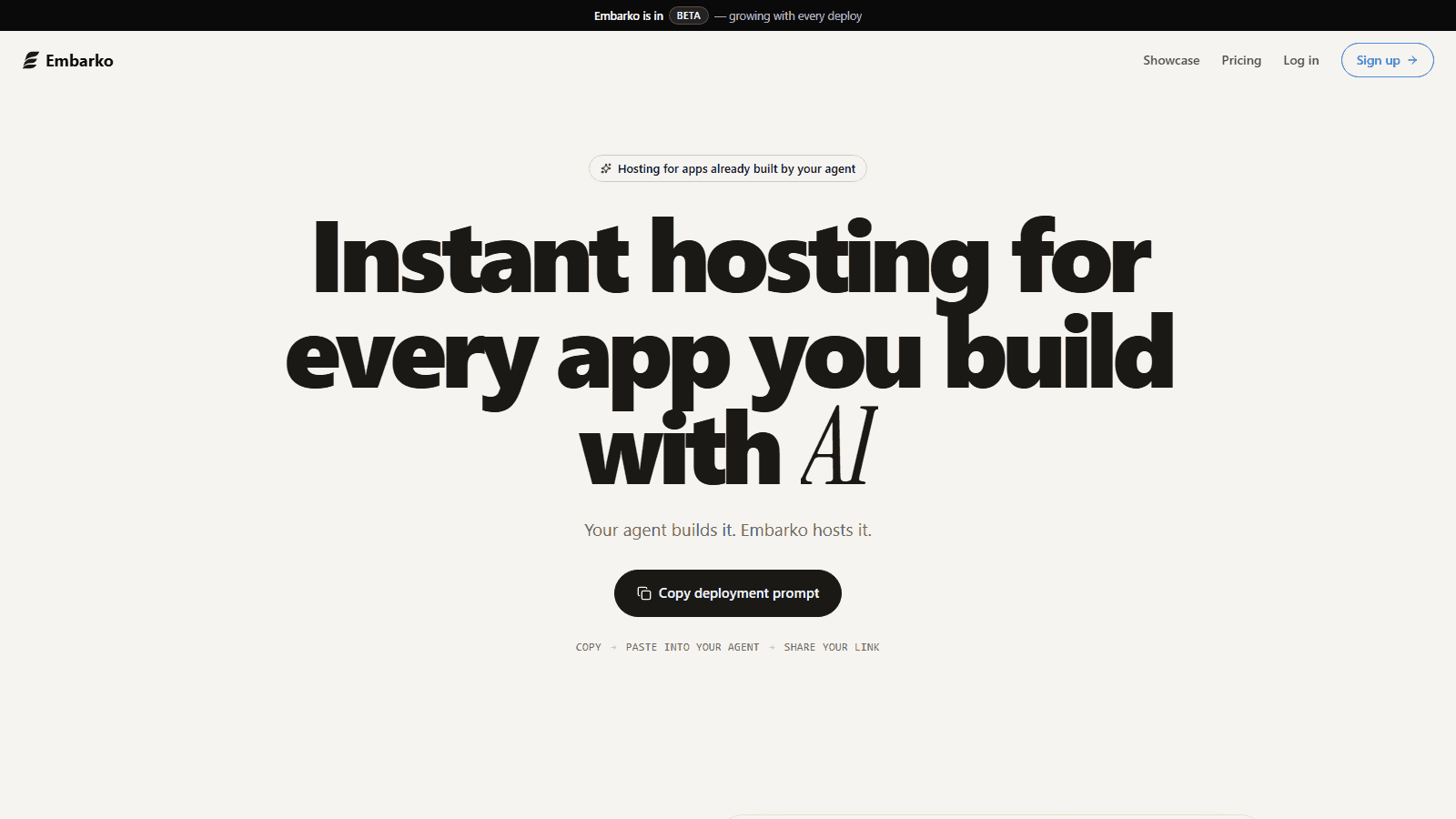Viewport: 1456px width, 819px height.
Task: Click the BETA badge in top banner
Action: (x=689, y=15)
